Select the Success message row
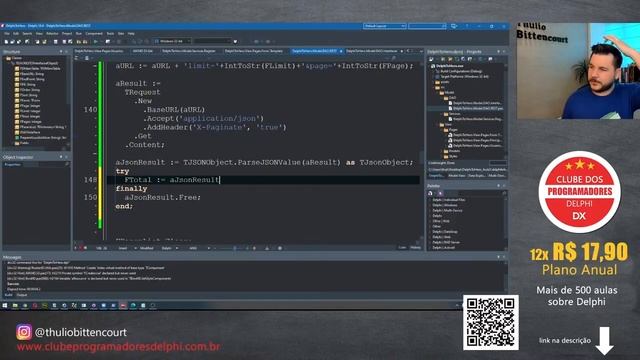The height and width of the screenshot is (360, 640). 13,284
